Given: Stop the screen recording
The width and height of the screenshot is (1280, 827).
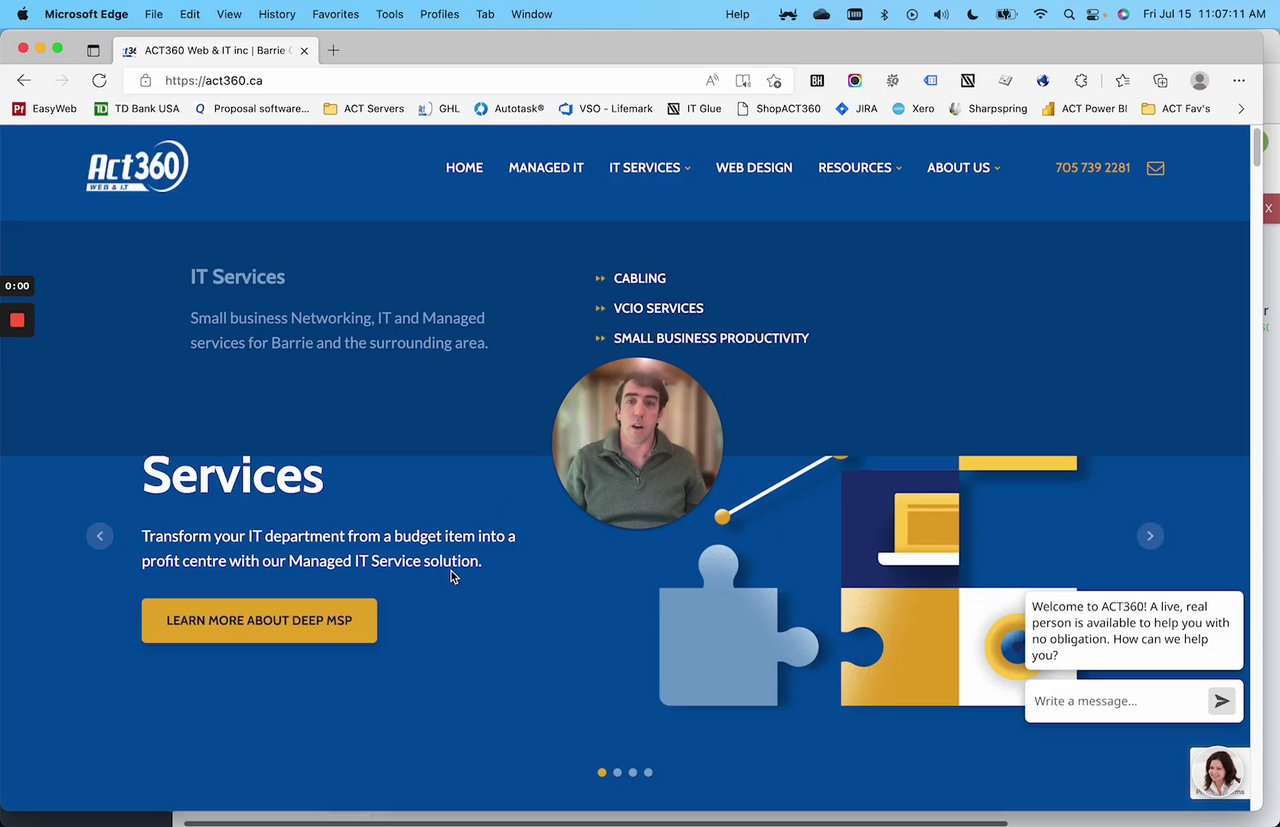Looking at the screenshot, I should click(17, 320).
